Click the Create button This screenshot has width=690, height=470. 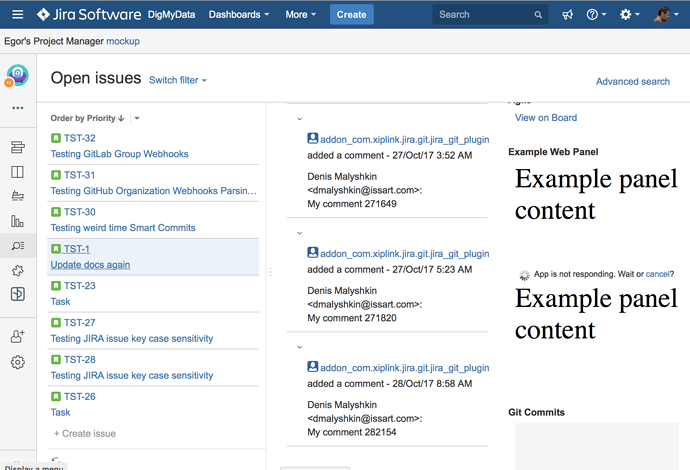(352, 15)
